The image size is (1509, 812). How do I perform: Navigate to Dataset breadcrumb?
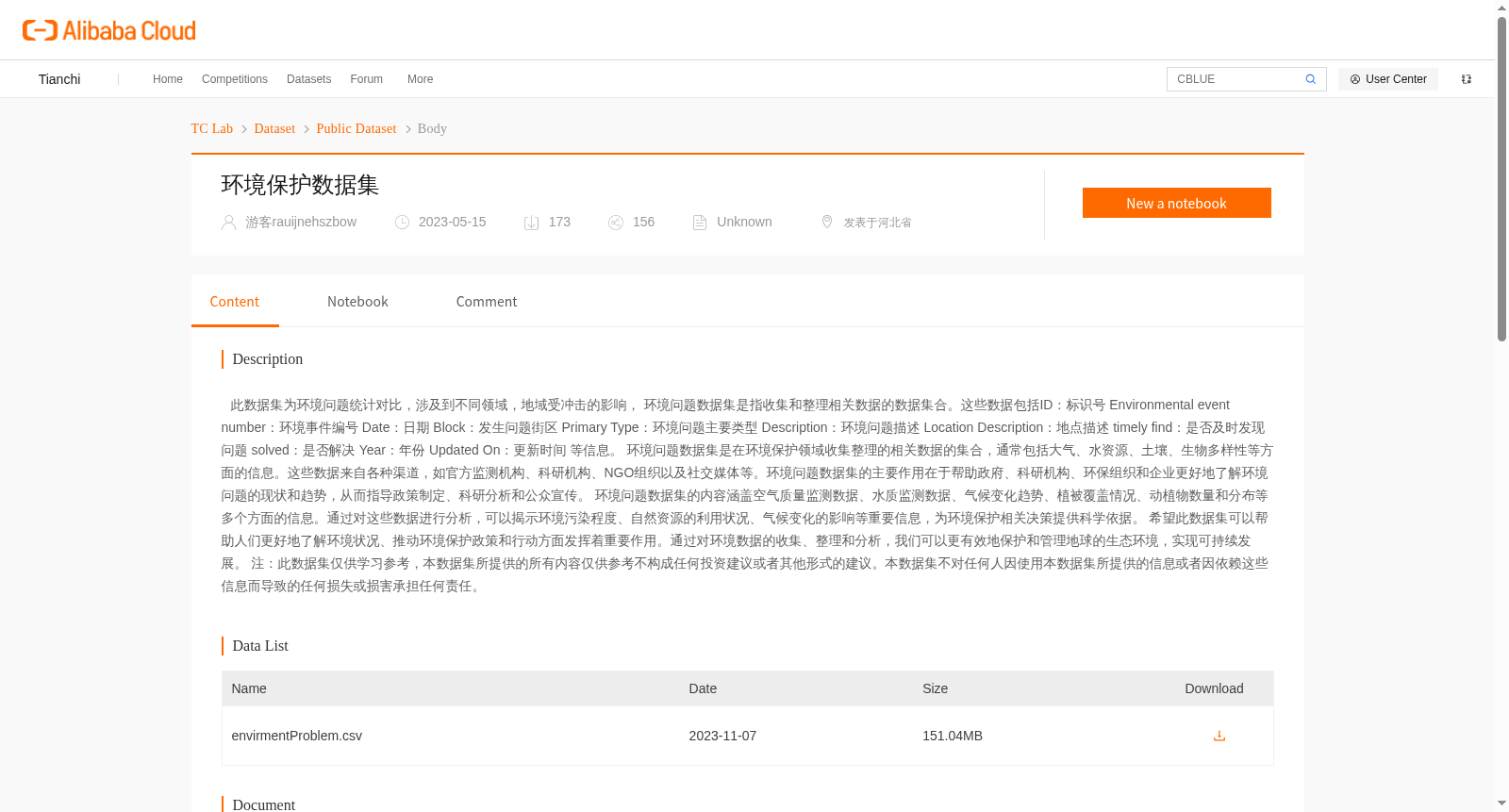[x=274, y=128]
